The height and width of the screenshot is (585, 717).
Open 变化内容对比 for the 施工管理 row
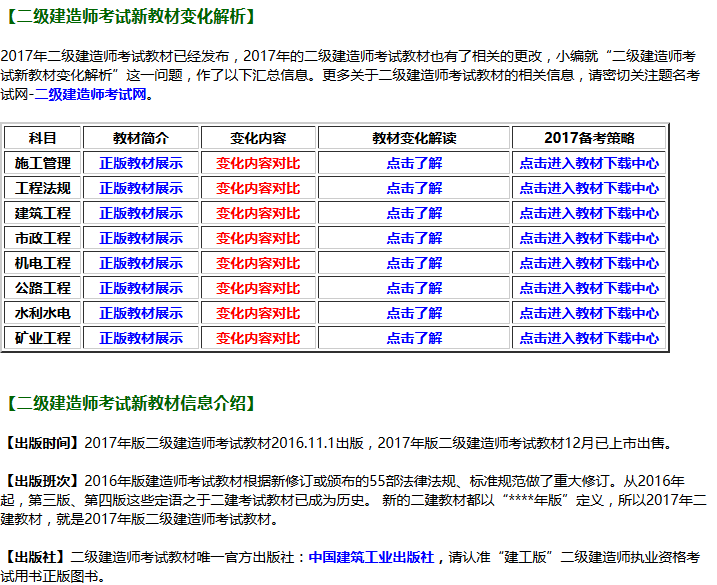pyautogui.click(x=258, y=163)
